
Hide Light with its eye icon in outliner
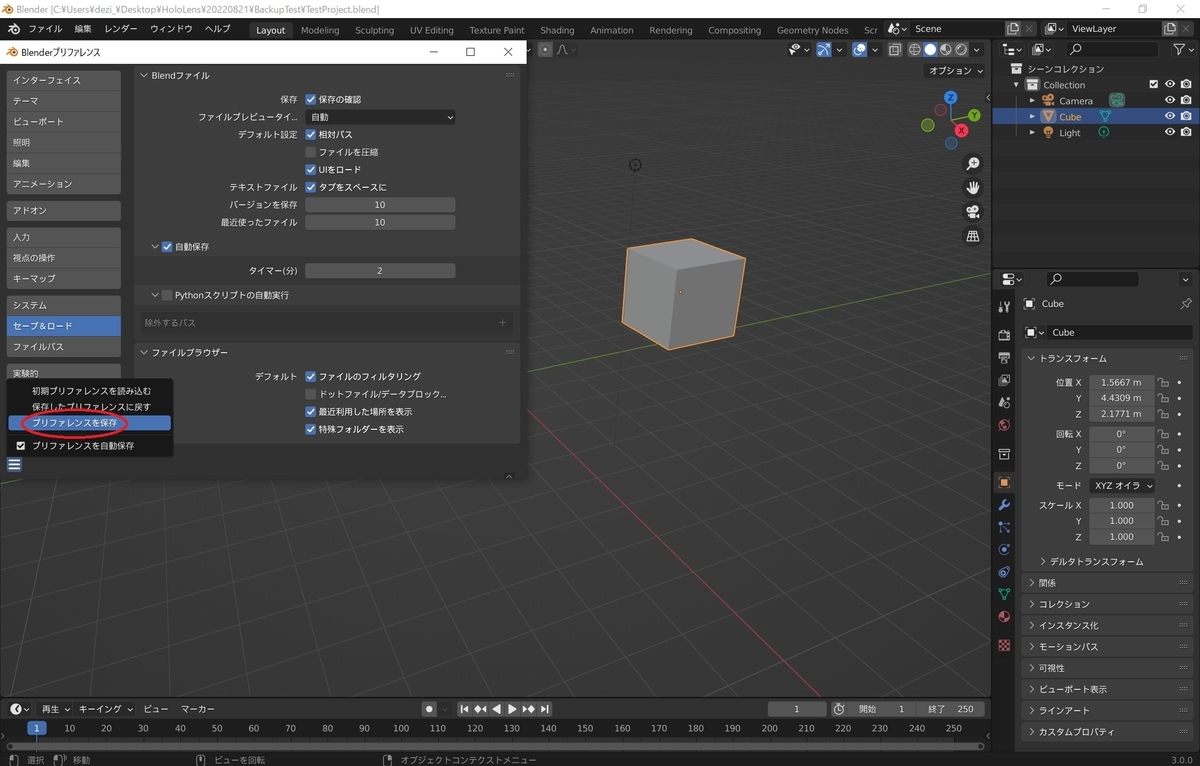click(1169, 133)
